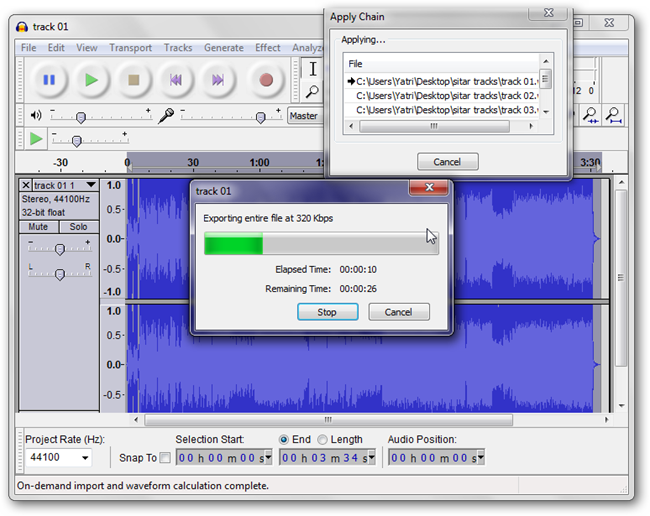Open the Project Rate dropdown
Image resolution: width=650 pixels, height=516 pixels.
[x=85, y=458]
